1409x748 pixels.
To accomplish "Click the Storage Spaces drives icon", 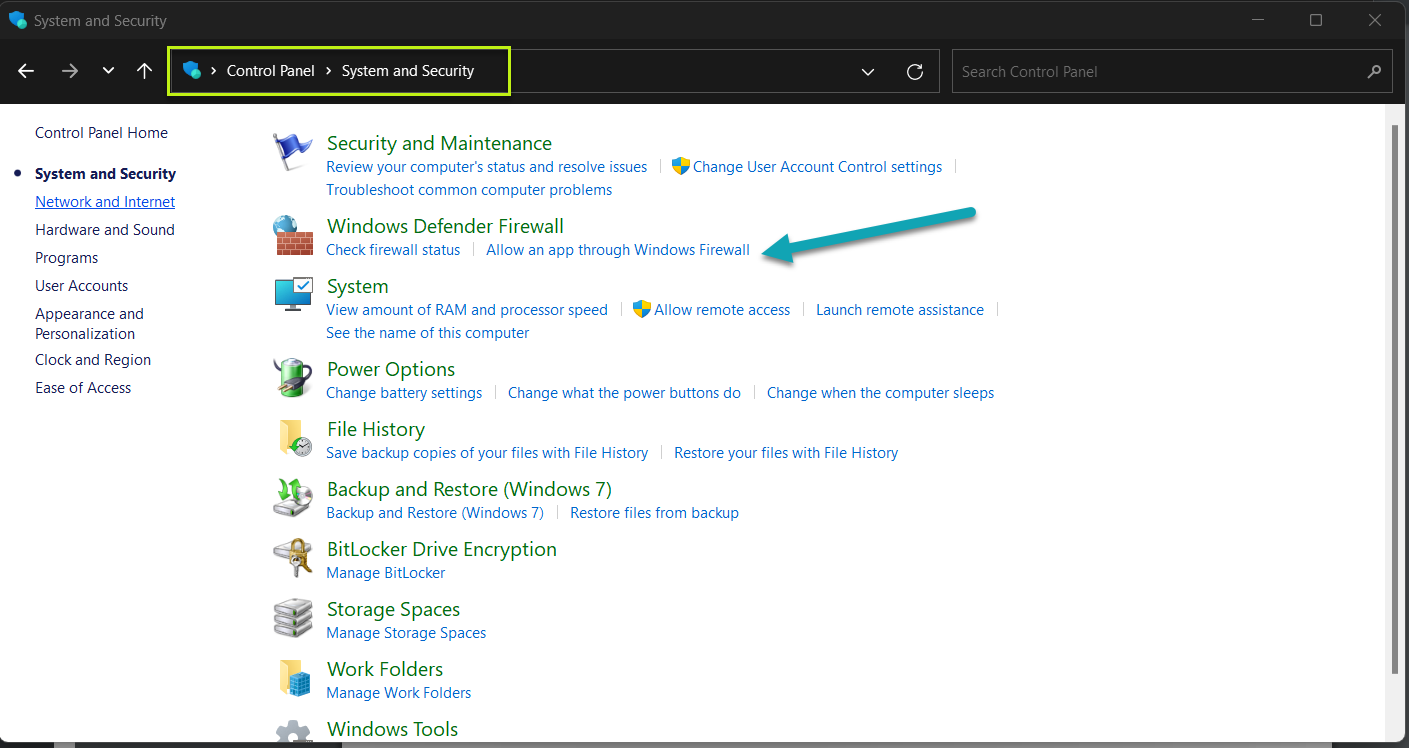I will 293,618.
